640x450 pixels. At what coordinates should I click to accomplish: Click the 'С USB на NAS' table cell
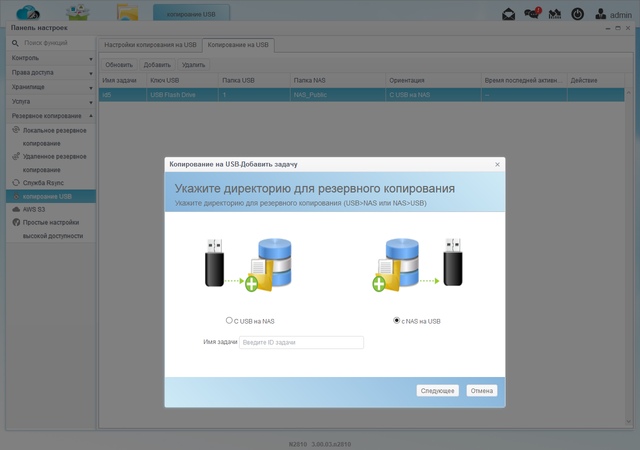(x=433, y=95)
